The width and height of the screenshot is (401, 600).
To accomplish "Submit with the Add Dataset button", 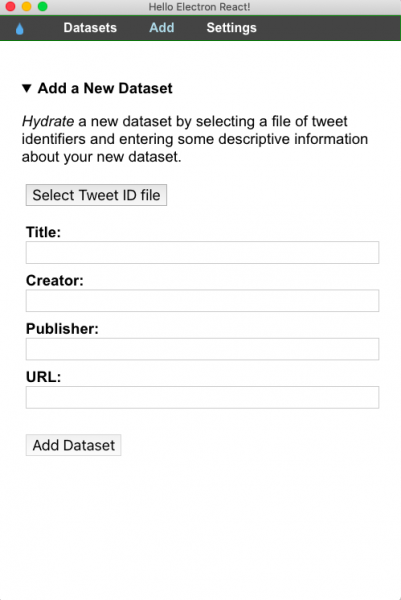I will [73, 445].
